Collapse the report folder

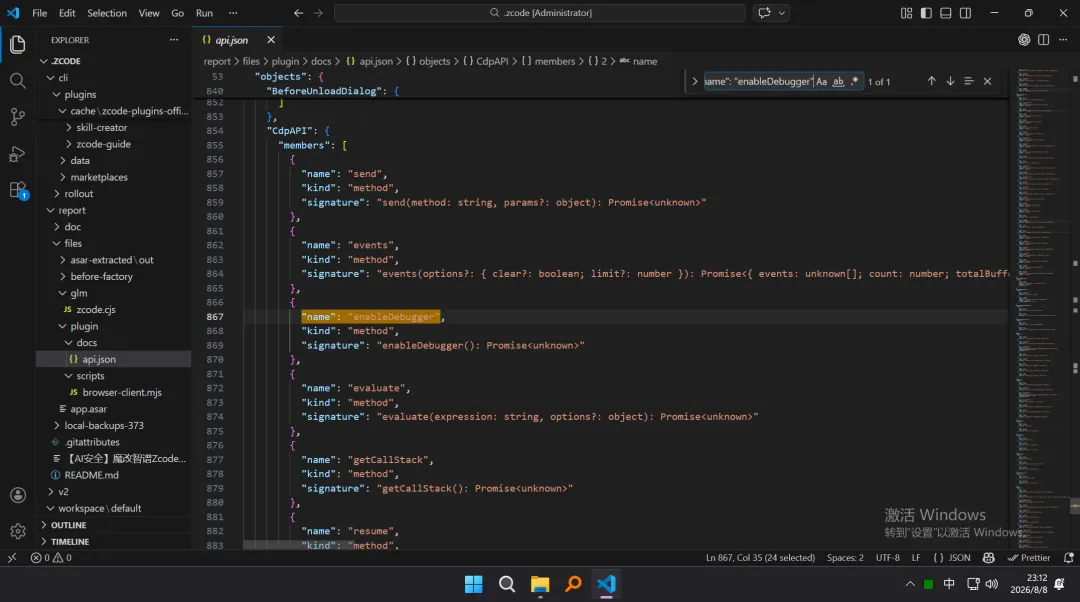coord(114,210)
